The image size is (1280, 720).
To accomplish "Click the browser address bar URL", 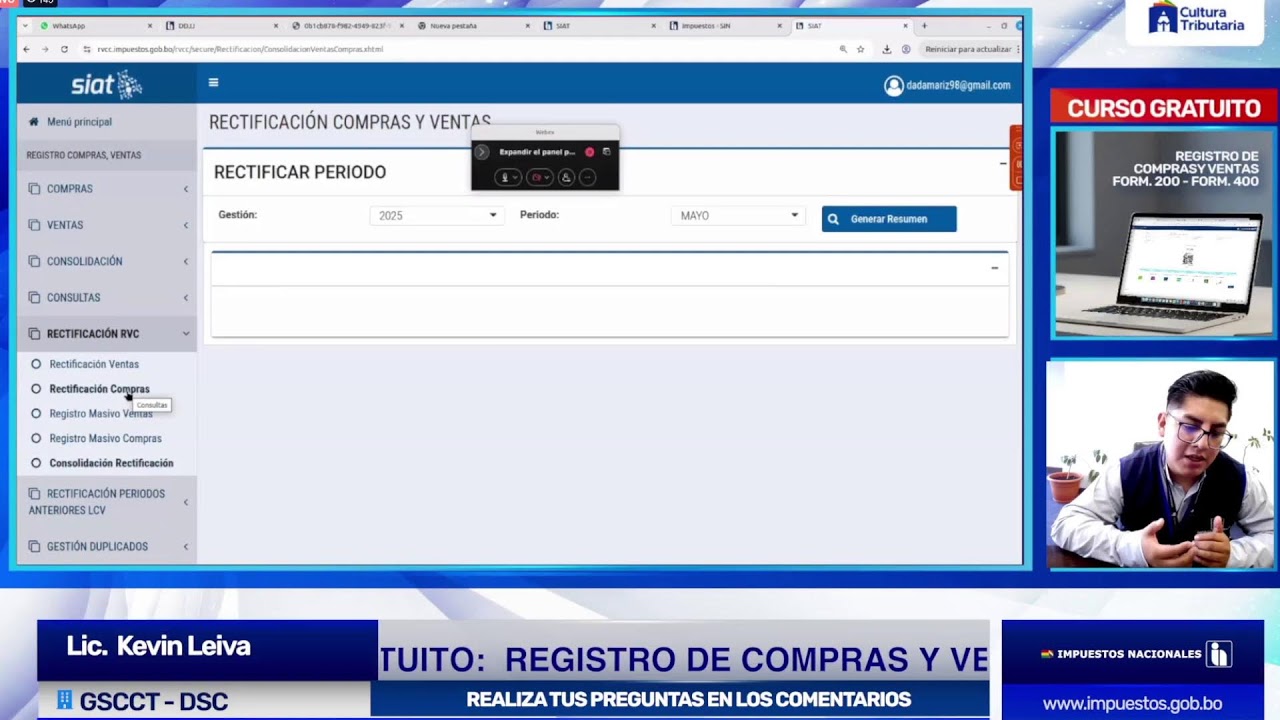I will point(240,49).
